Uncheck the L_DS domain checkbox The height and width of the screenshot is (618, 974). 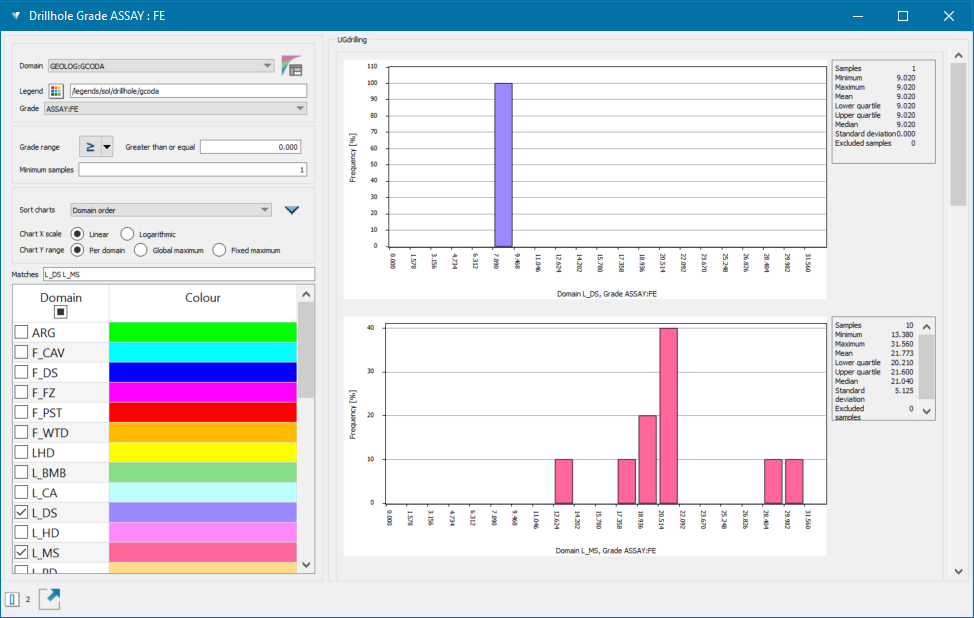point(21,512)
